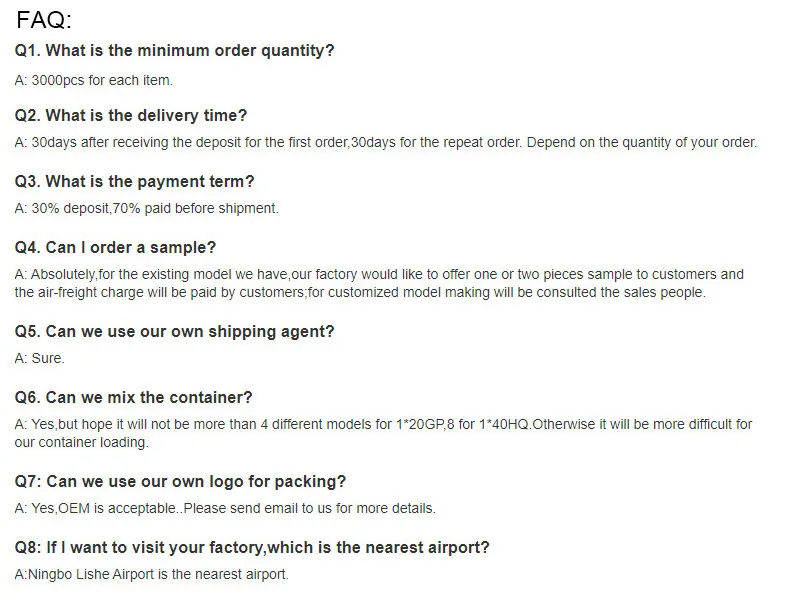Click the 4 different models answer line

pos(383,424)
